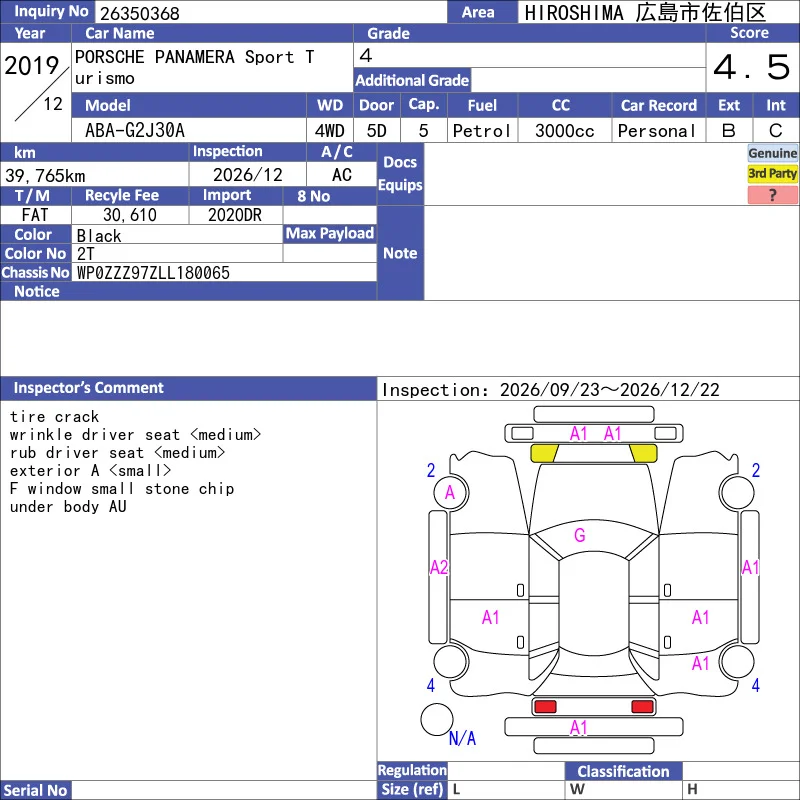Click the Personal car record value
The height and width of the screenshot is (800, 800).
pyautogui.click(x=657, y=131)
